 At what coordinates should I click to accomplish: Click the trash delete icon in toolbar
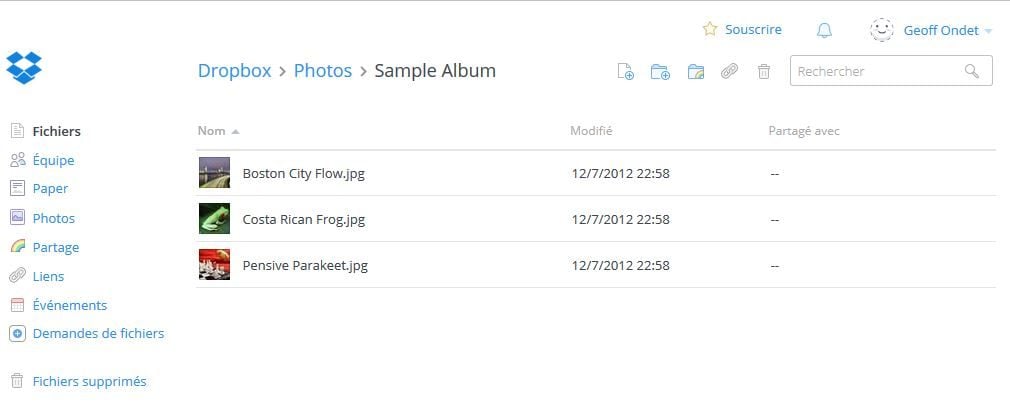point(764,71)
